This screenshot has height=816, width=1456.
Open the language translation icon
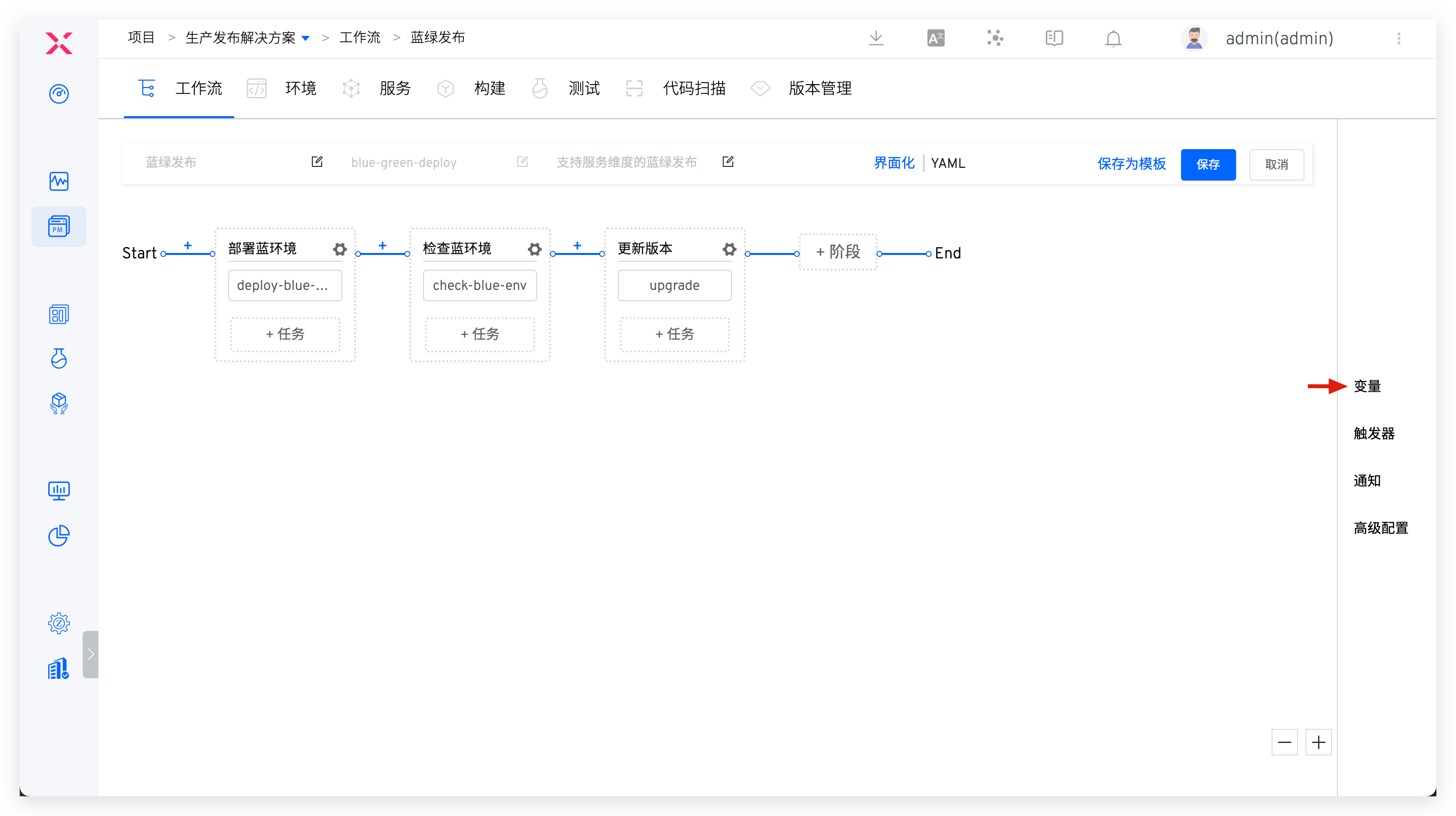coord(936,38)
